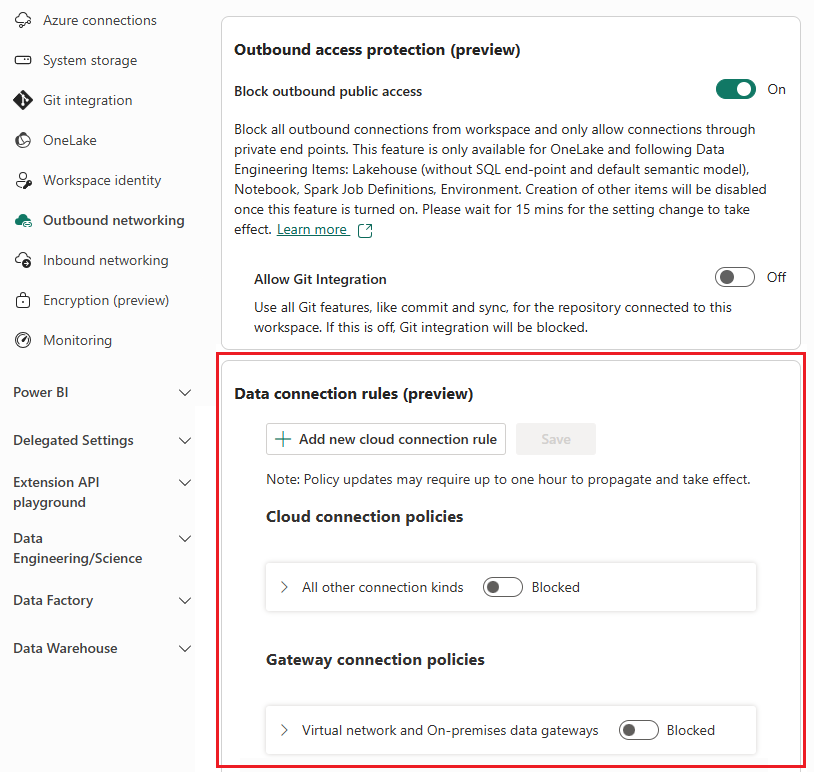Click the Monitoring gauge icon

click(23, 340)
